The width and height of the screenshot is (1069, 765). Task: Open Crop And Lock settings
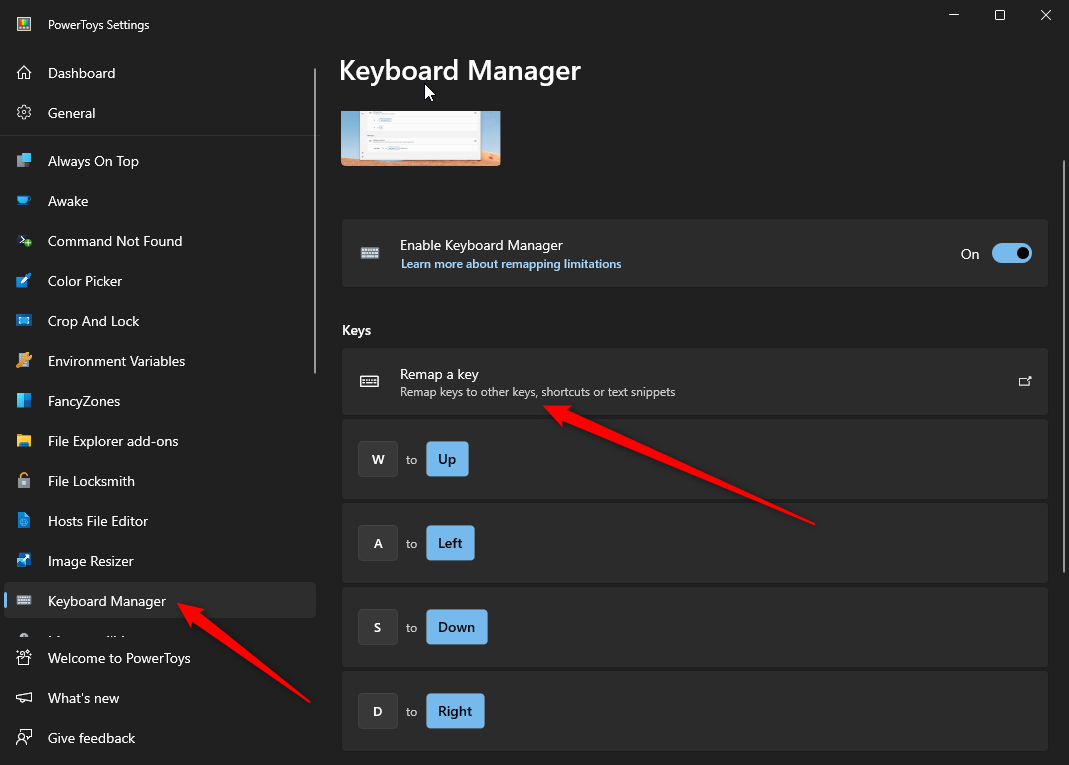point(93,321)
